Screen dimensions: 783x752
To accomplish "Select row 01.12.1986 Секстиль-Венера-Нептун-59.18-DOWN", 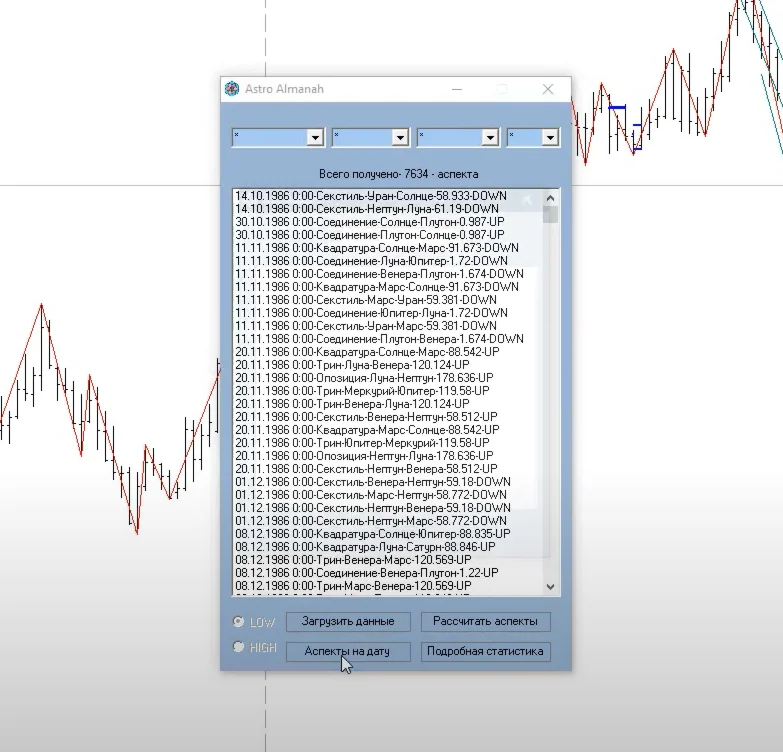I will point(388,481).
